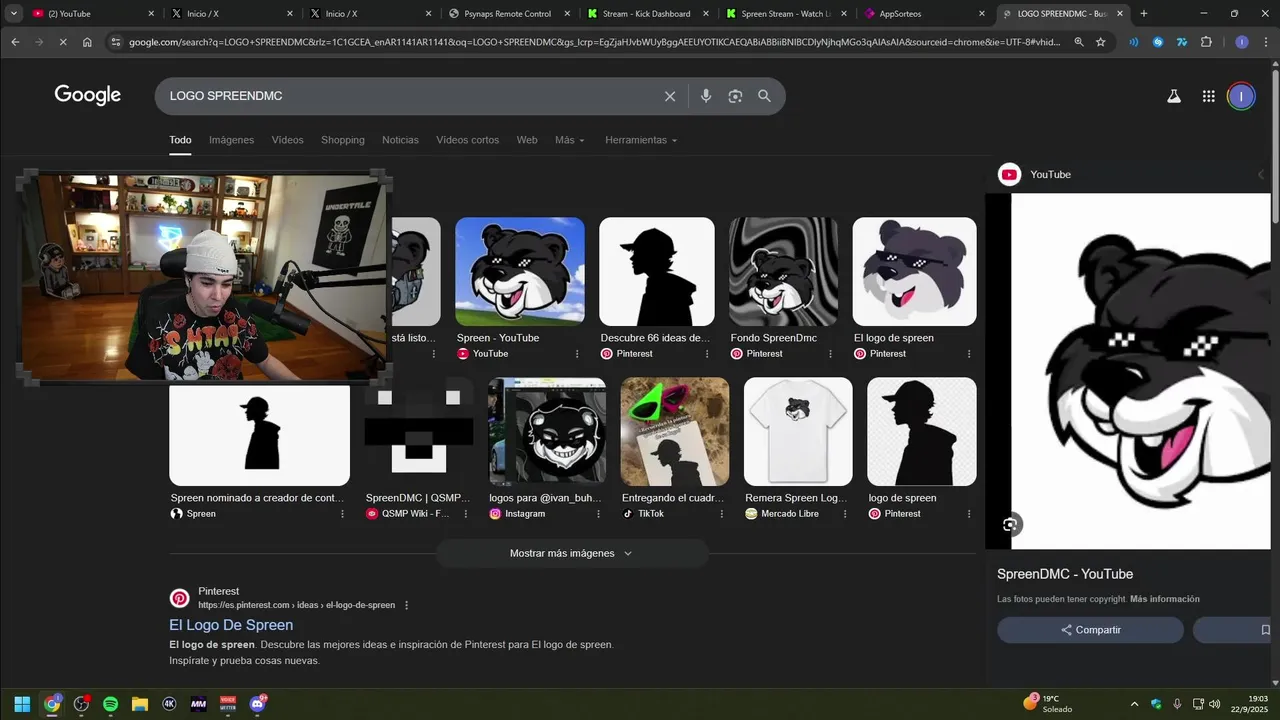Open the Chrome extensions puzzle menu
This screenshot has height=720, width=1280.
(1206, 42)
